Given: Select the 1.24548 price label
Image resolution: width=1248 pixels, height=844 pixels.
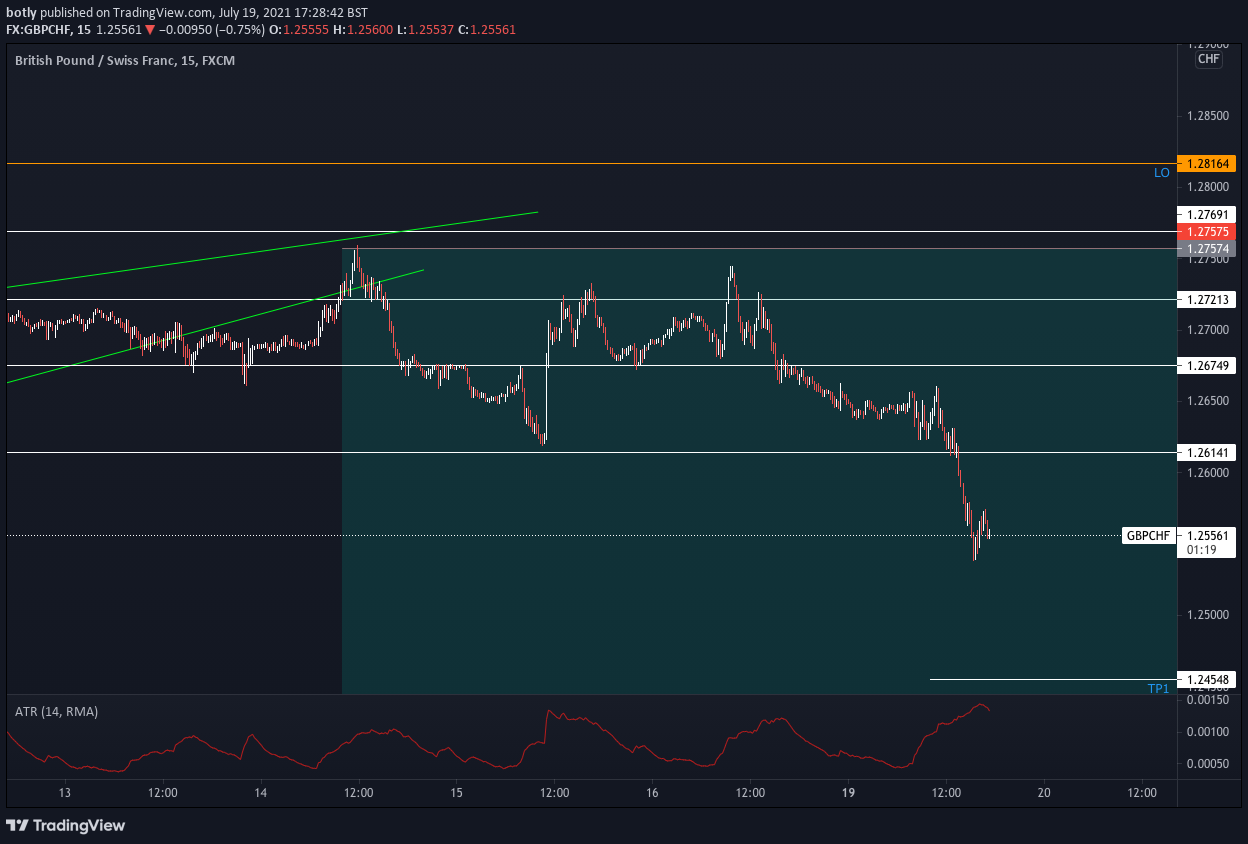Looking at the screenshot, I should (1207, 680).
